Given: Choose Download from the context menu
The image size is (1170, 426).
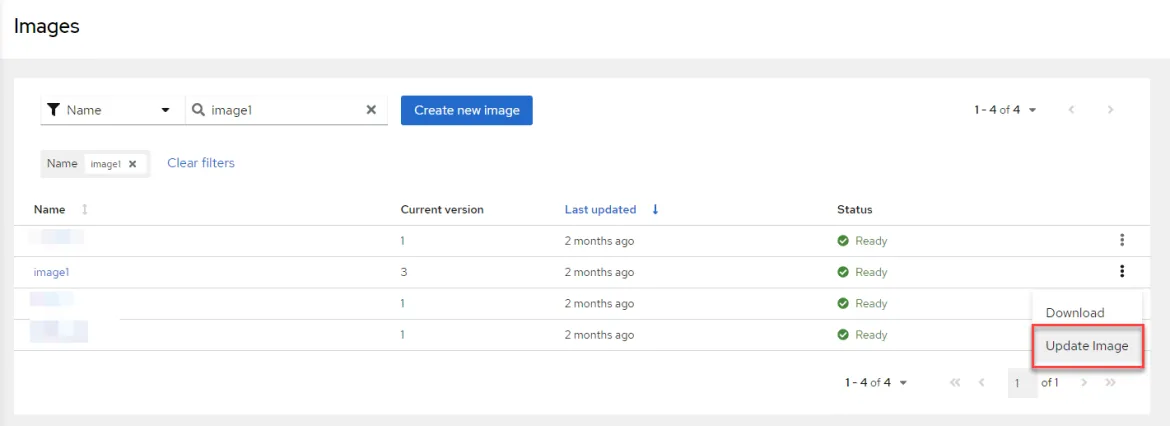Looking at the screenshot, I should [x=1075, y=313].
